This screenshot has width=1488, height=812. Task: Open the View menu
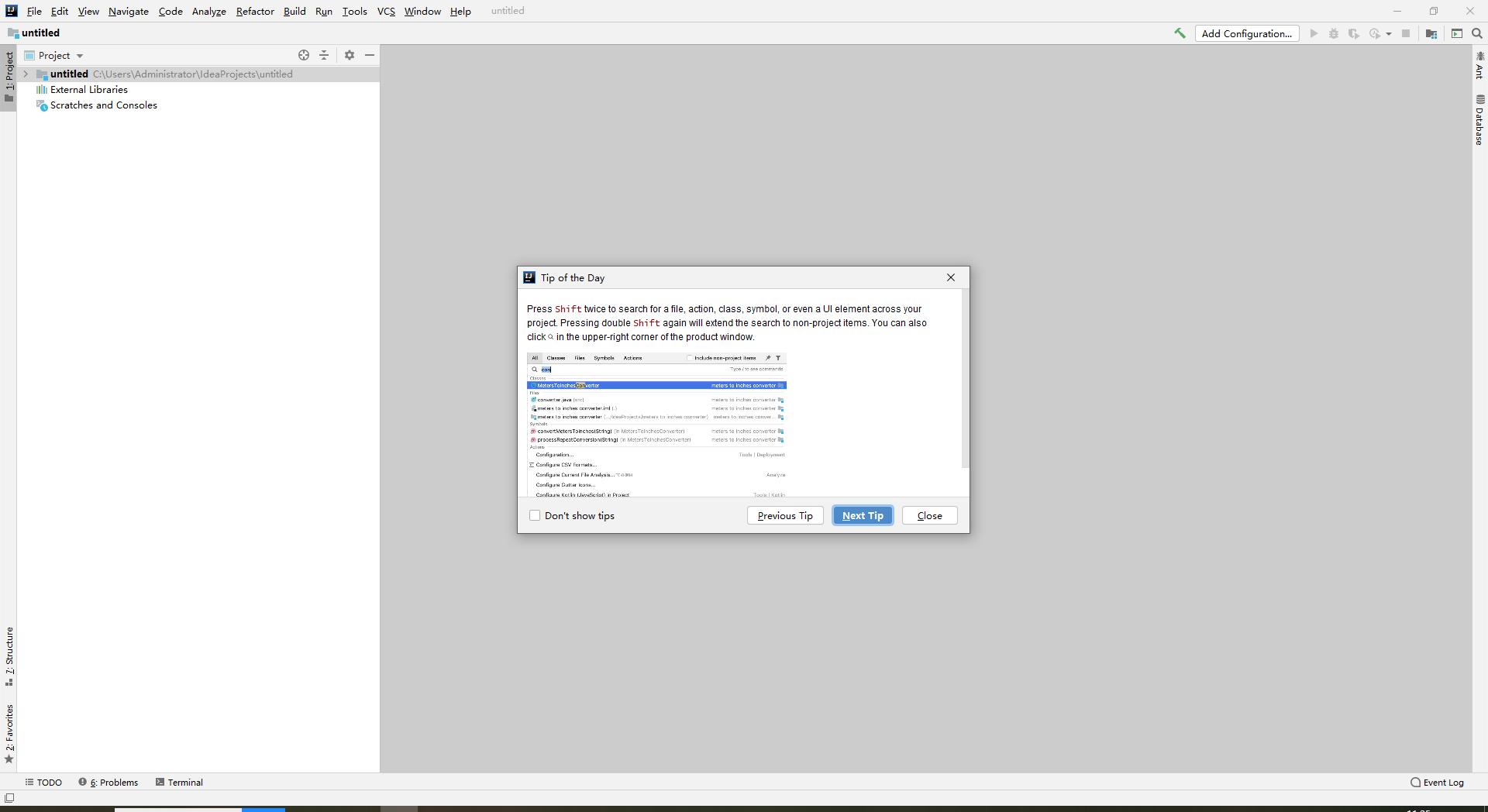pos(88,11)
